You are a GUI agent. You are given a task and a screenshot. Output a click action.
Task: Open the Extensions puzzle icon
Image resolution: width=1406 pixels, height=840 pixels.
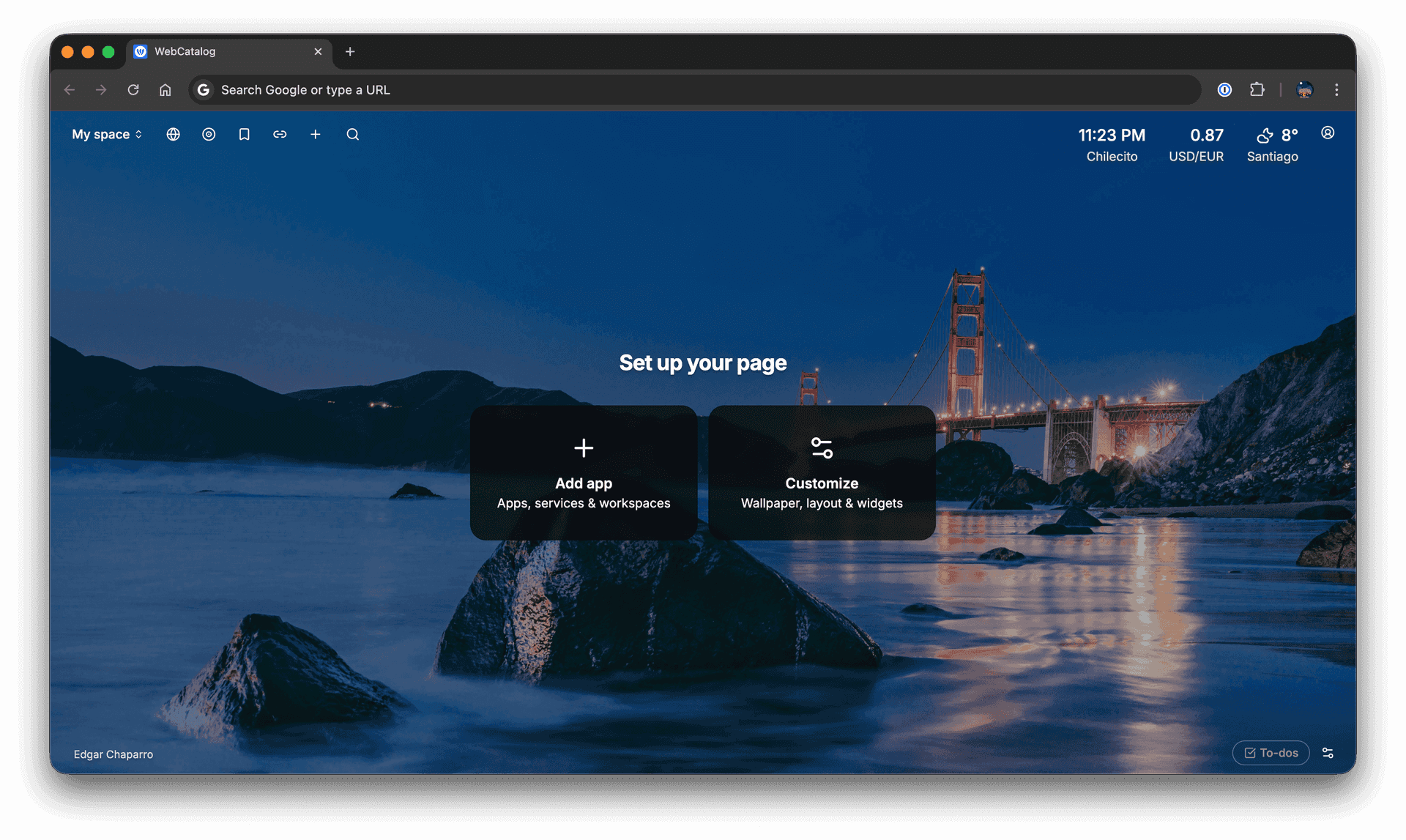[x=1257, y=90]
